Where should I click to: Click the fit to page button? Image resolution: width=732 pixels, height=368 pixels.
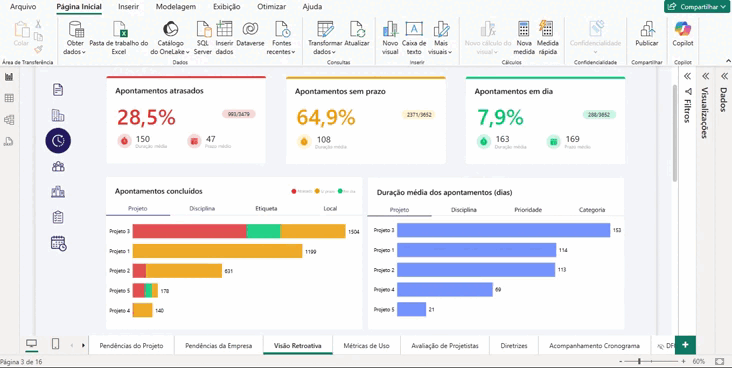click(720, 361)
